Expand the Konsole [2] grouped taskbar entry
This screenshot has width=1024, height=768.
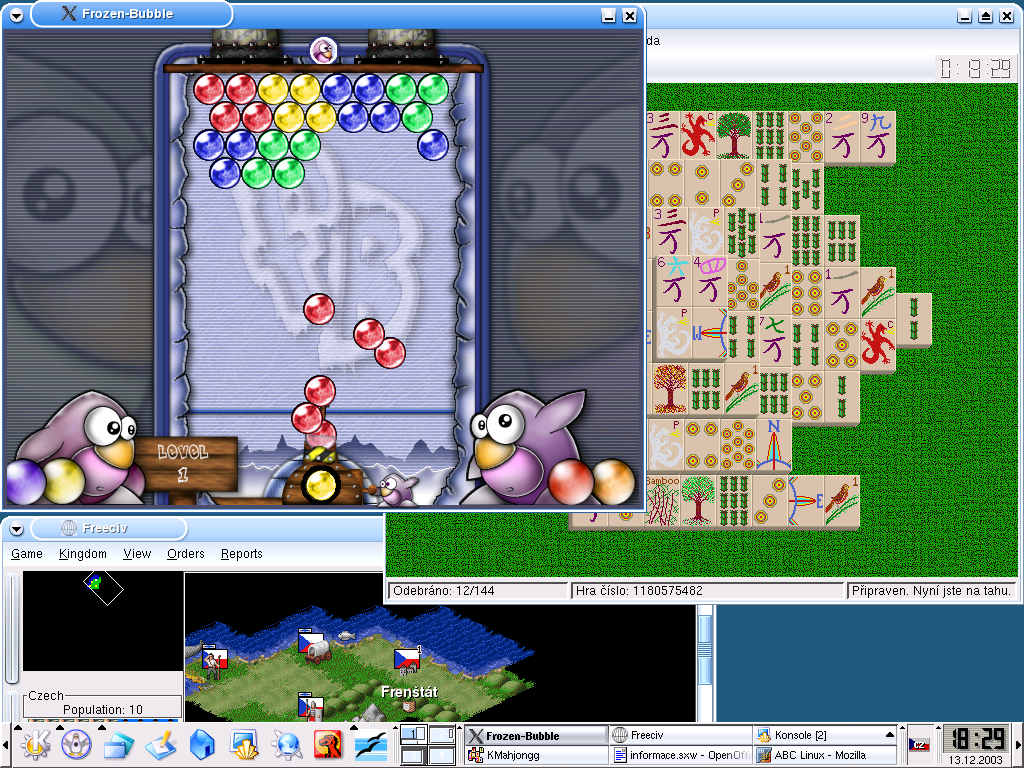[x=825, y=735]
